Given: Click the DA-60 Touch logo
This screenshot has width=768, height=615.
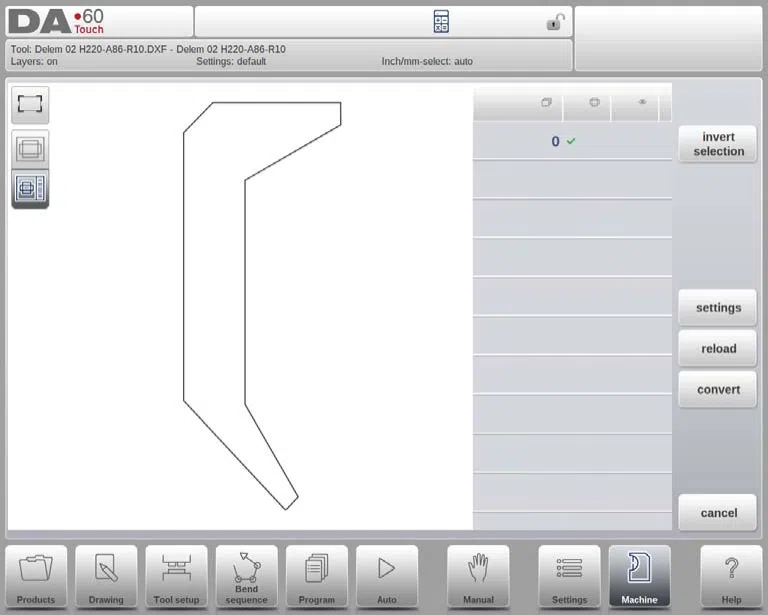Looking at the screenshot, I should pyautogui.click(x=56, y=22).
